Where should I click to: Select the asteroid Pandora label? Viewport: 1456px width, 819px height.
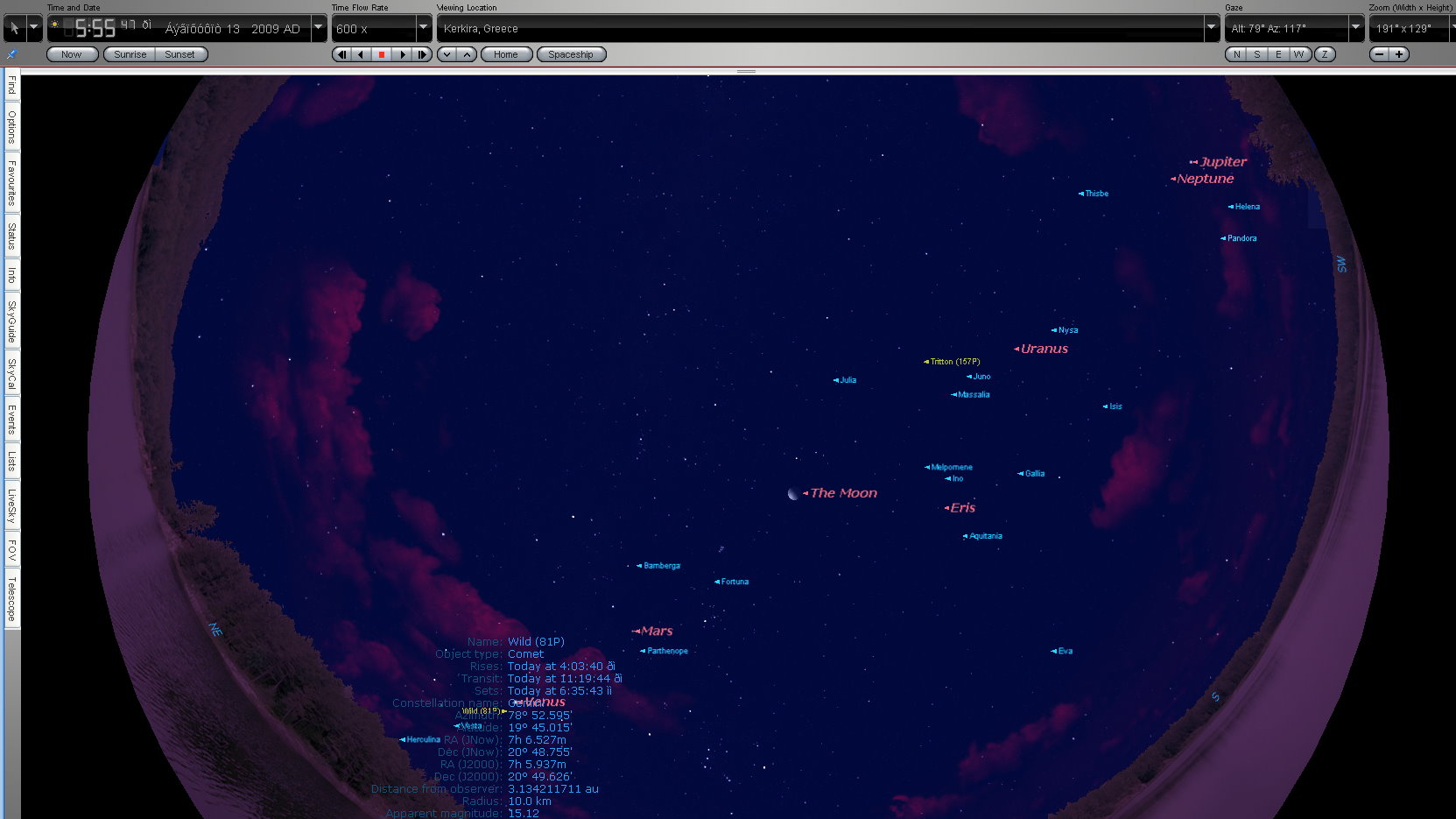1241,238
